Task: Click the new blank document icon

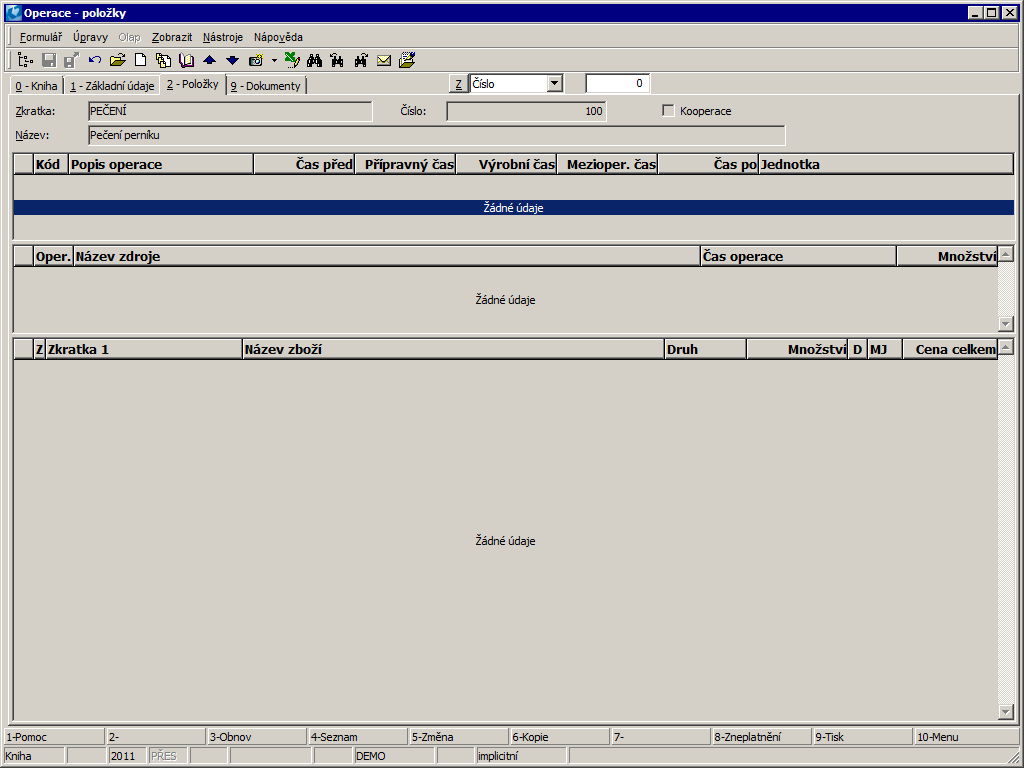Action: click(141, 60)
